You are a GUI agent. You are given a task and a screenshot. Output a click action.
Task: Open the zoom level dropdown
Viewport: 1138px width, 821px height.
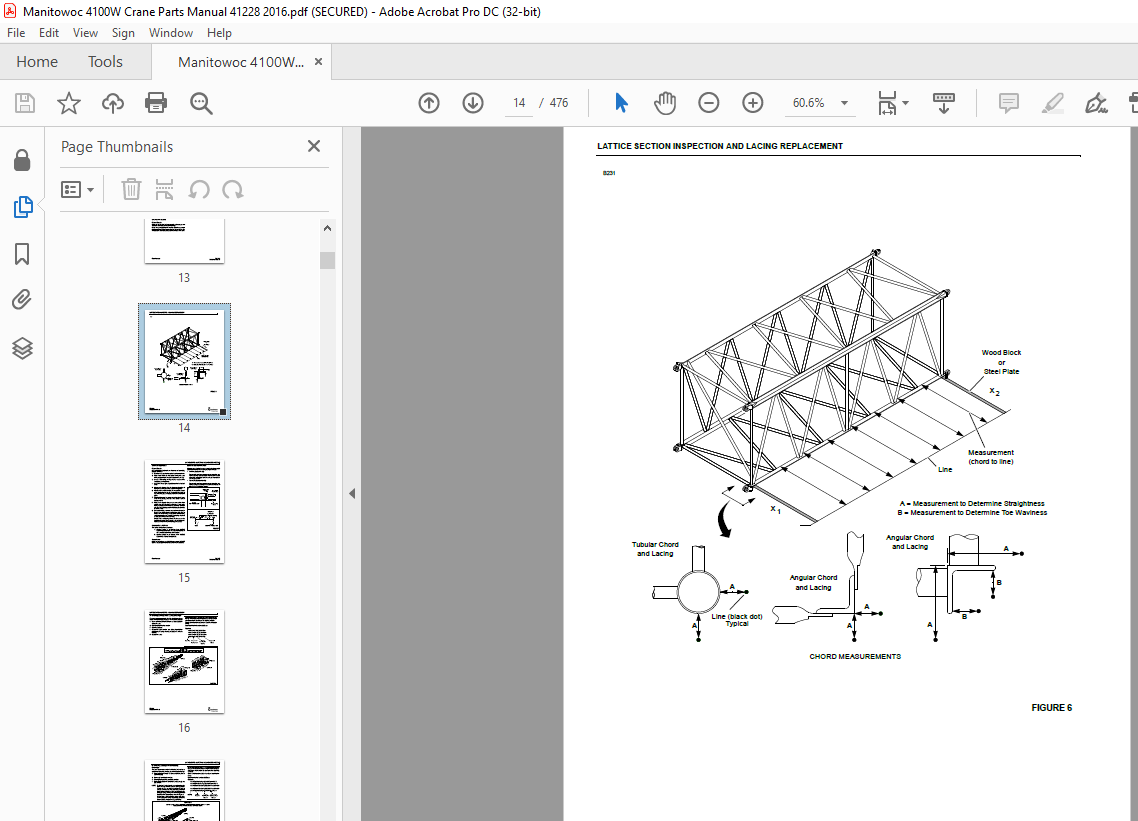(x=844, y=103)
